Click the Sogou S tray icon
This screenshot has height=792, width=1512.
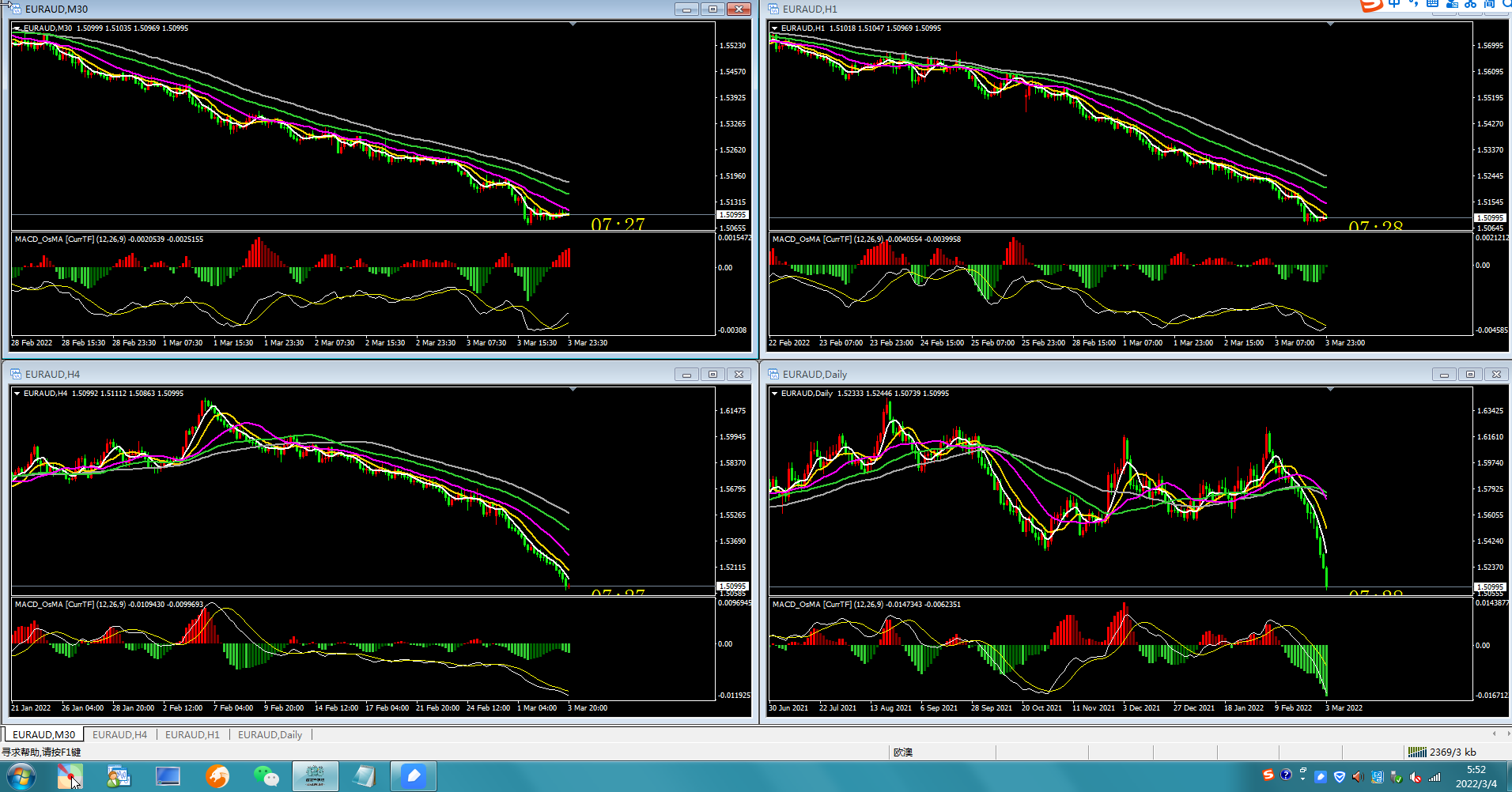[x=1268, y=775]
